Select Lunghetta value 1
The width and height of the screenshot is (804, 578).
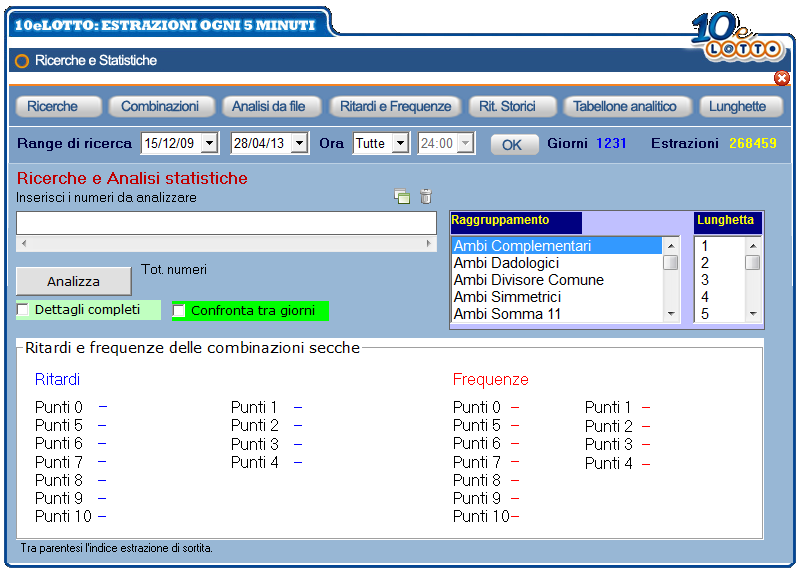(720, 246)
